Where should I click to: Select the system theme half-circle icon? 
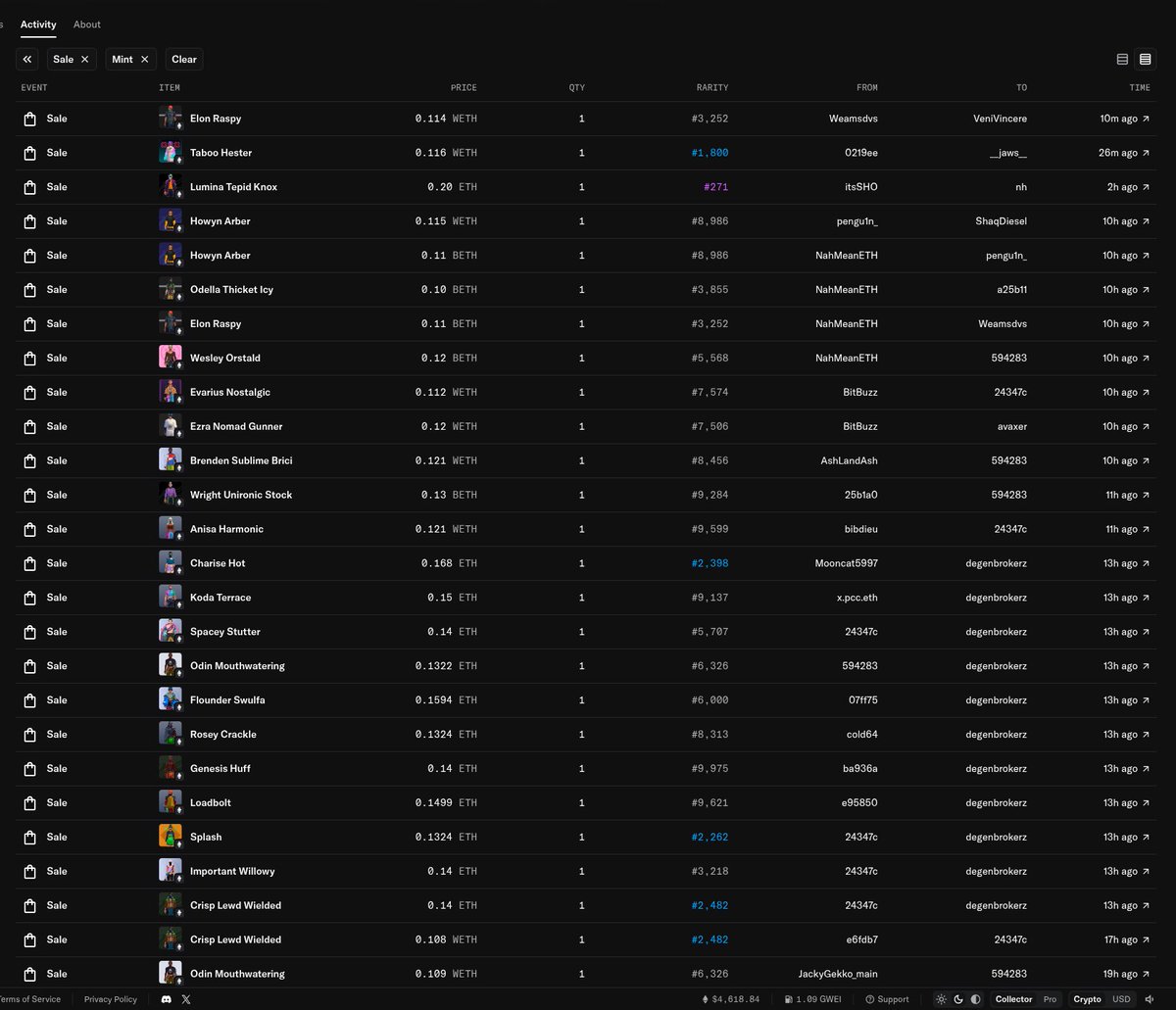(x=975, y=999)
